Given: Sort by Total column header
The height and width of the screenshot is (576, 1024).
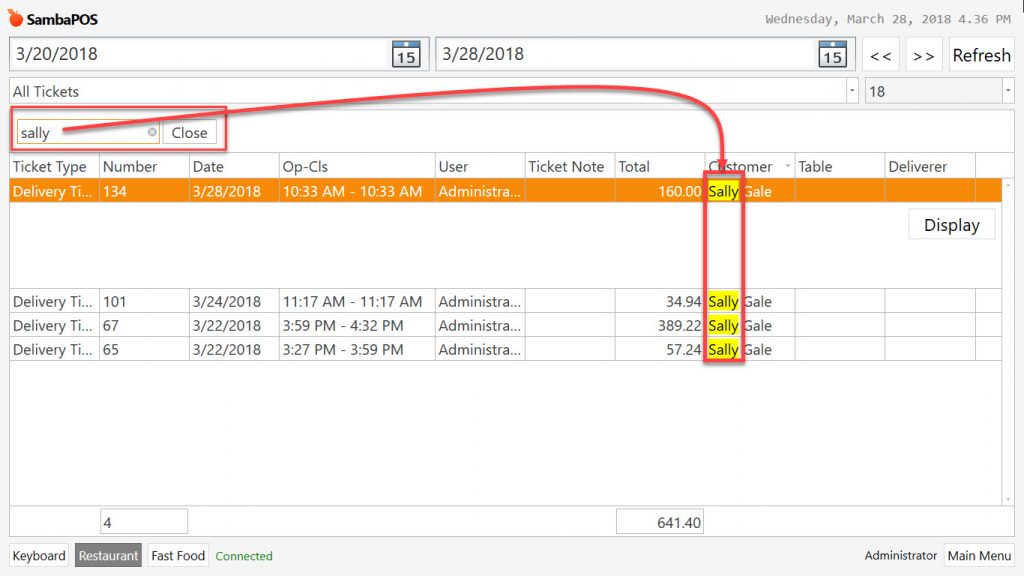Looking at the screenshot, I should 660,166.
